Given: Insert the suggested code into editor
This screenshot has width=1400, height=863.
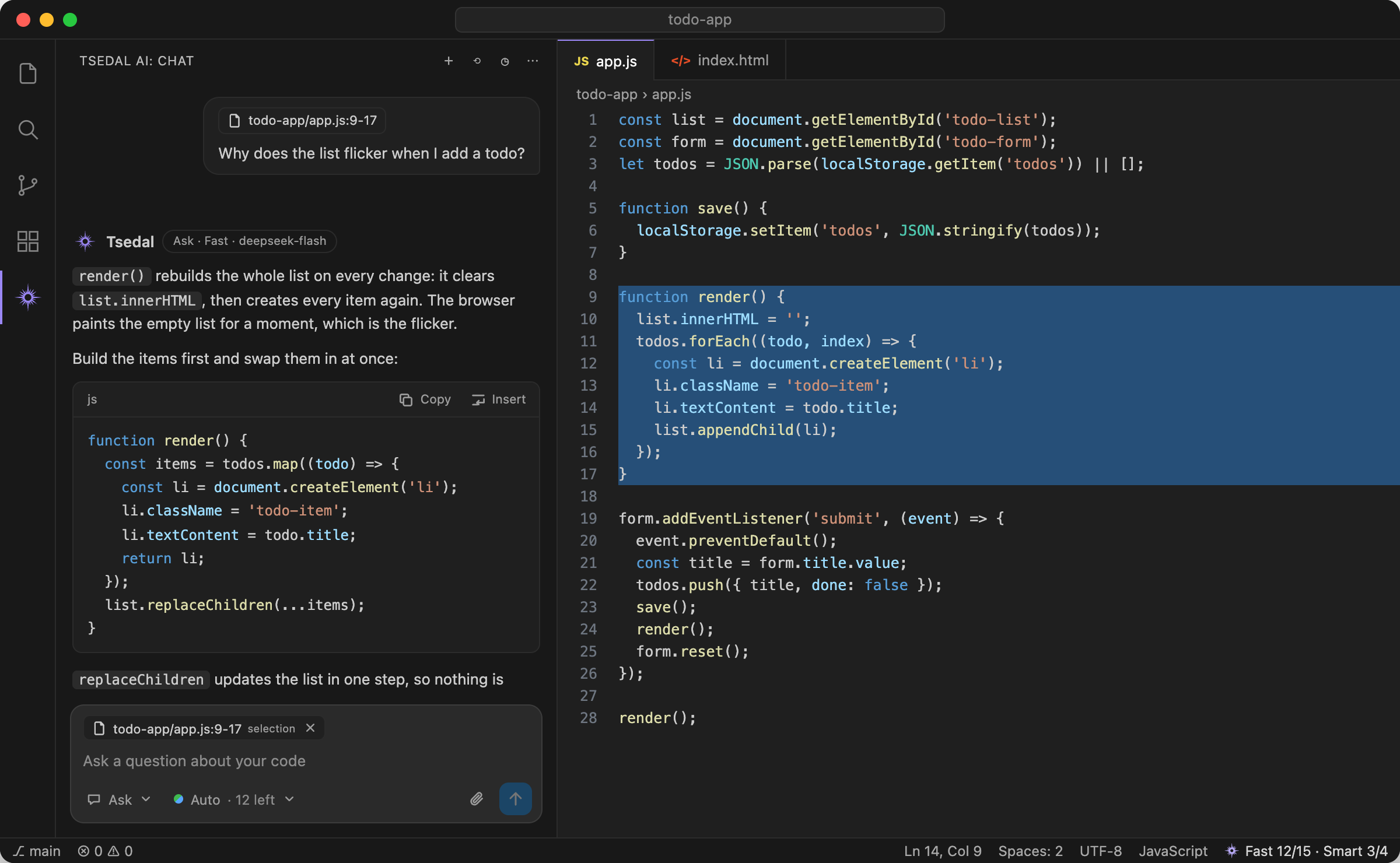Looking at the screenshot, I should click(499, 399).
